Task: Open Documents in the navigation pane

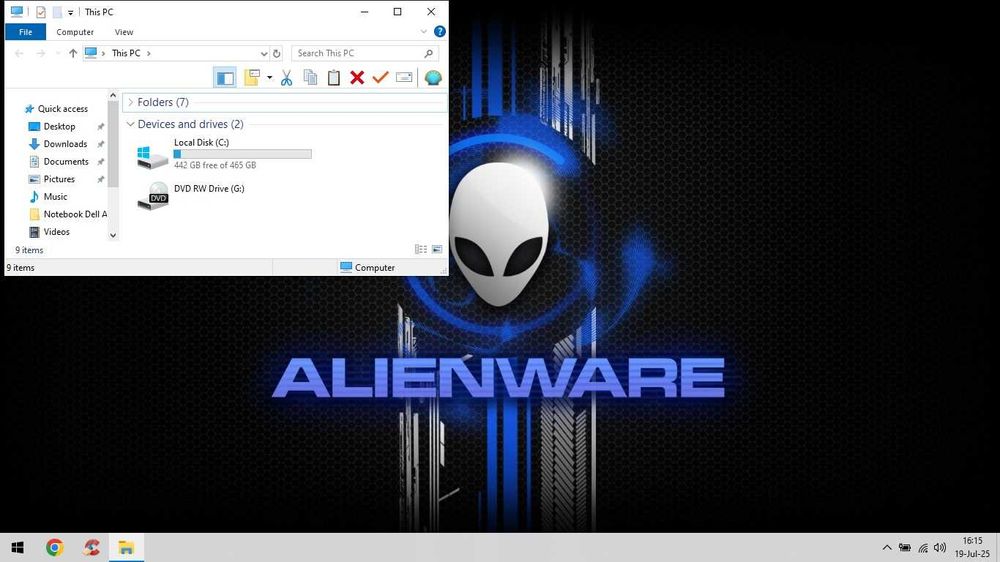Action: point(66,161)
